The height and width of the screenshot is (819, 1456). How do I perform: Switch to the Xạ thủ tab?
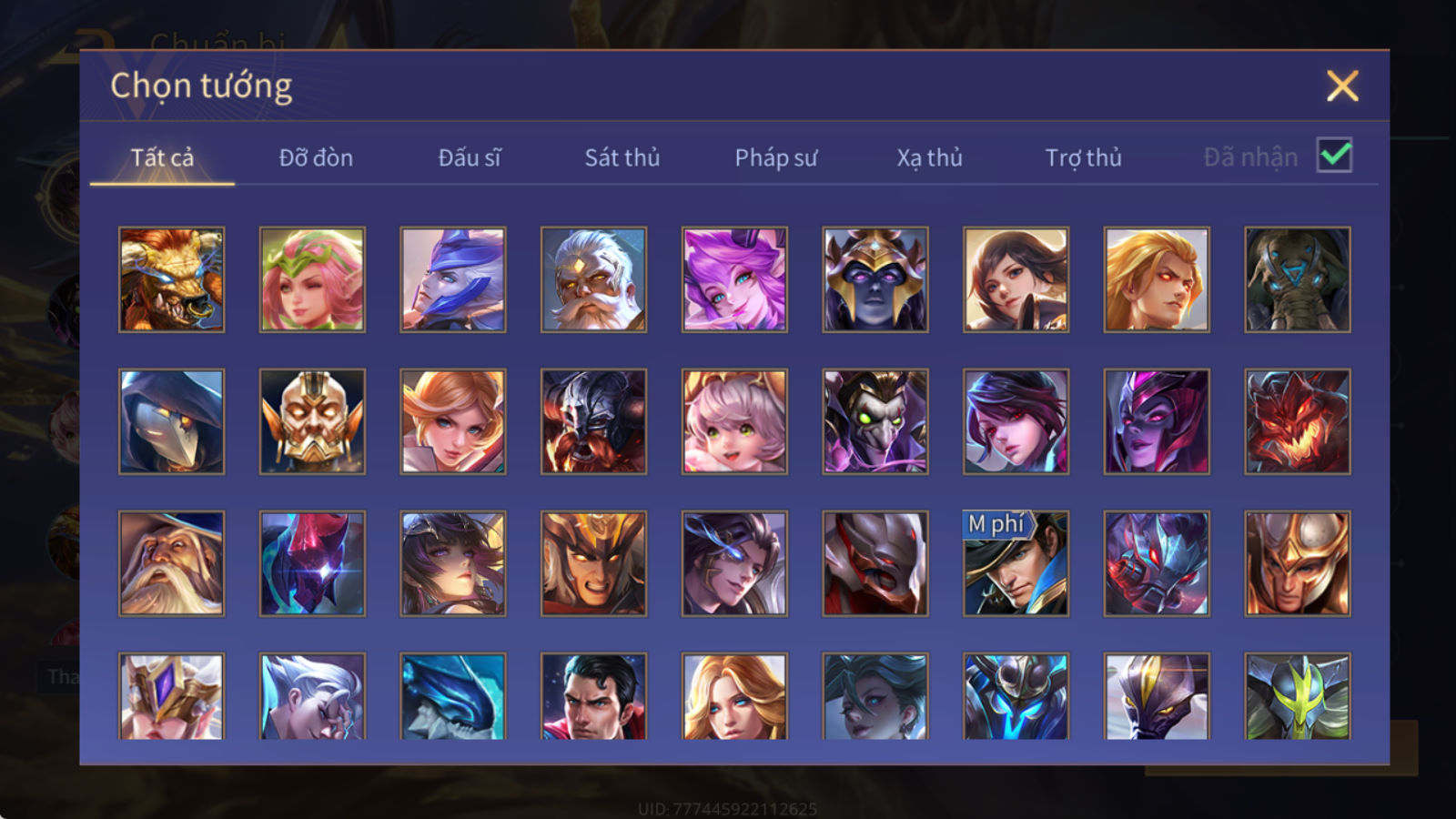[930, 157]
